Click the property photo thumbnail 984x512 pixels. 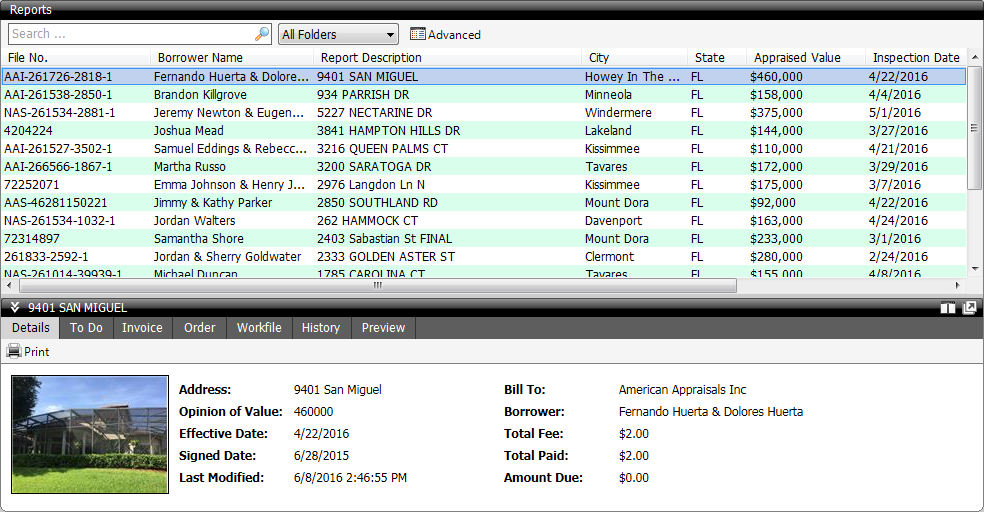click(90, 434)
